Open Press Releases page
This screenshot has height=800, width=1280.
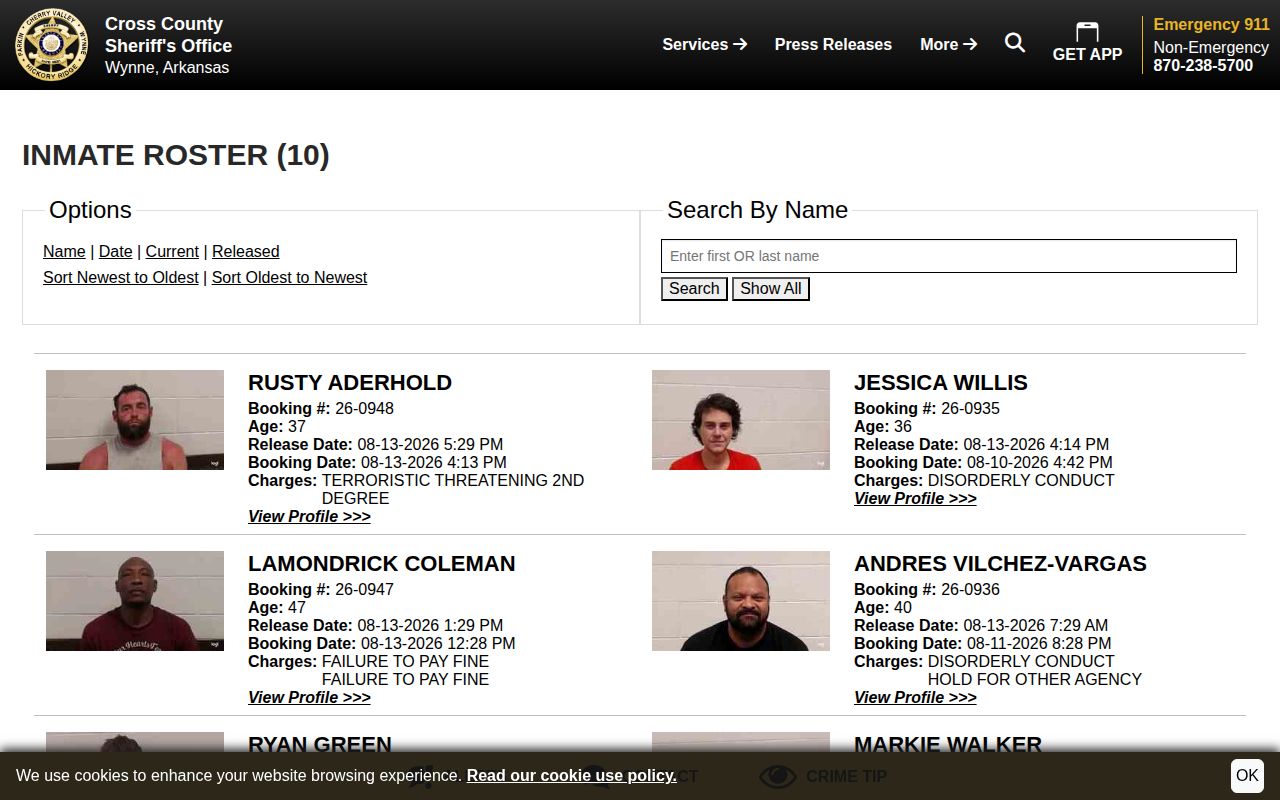(x=833, y=44)
